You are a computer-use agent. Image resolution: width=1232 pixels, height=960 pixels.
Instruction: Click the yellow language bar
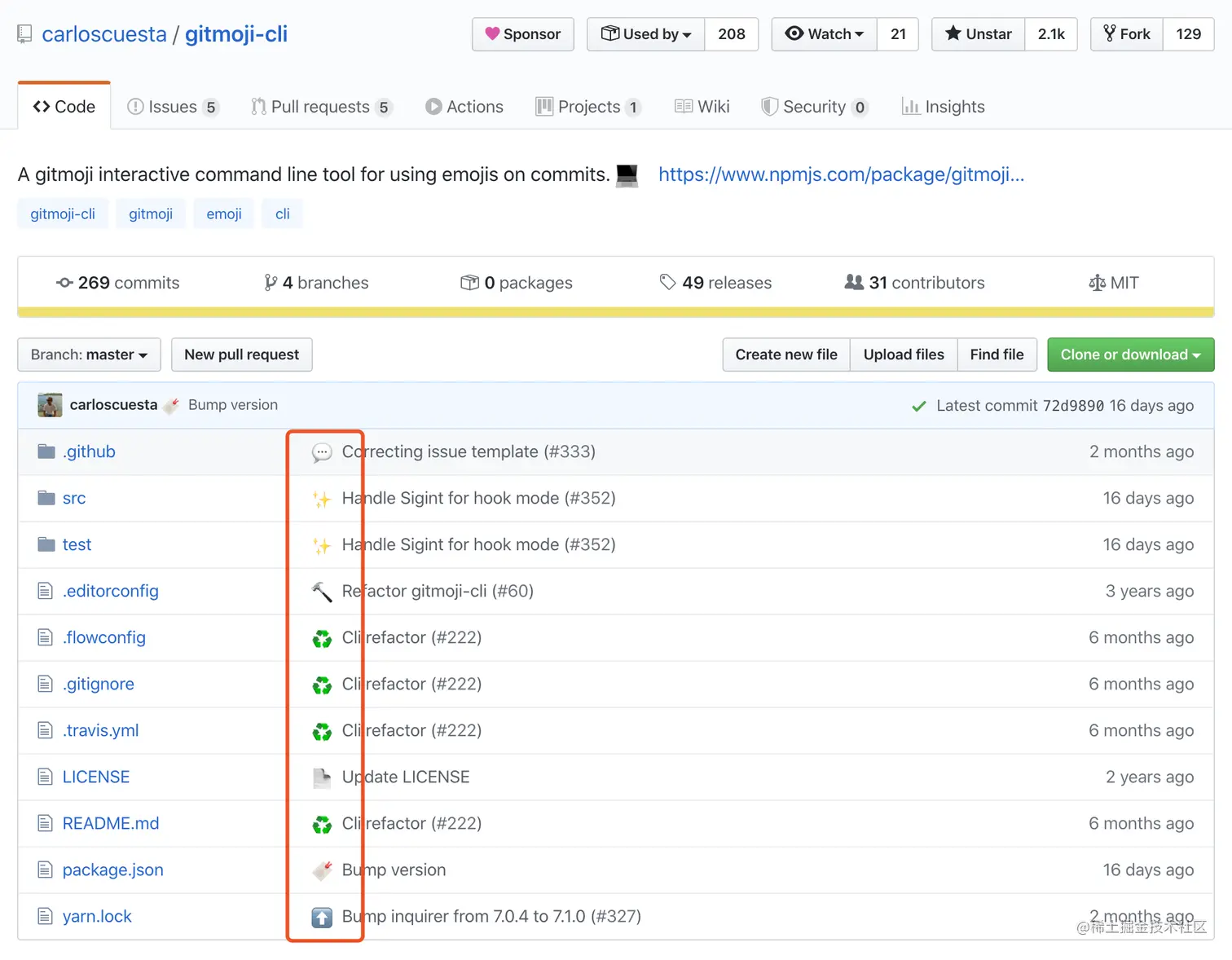click(616, 312)
